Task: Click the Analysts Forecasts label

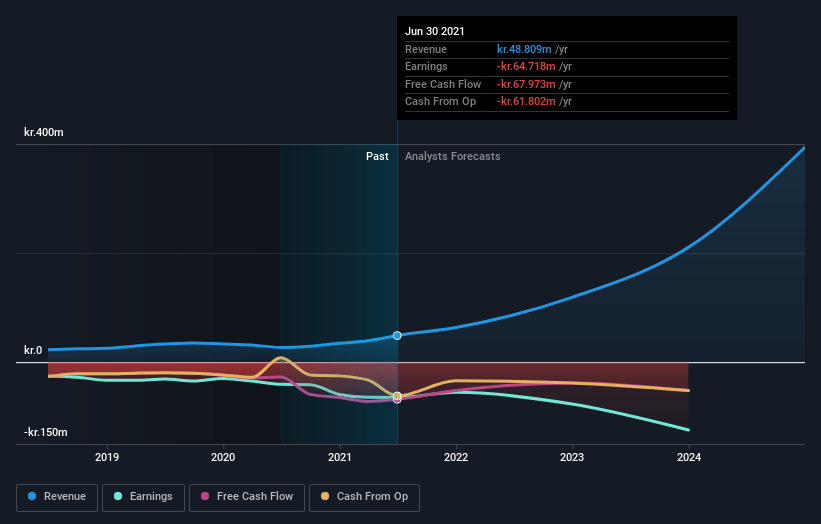Action: (x=452, y=157)
